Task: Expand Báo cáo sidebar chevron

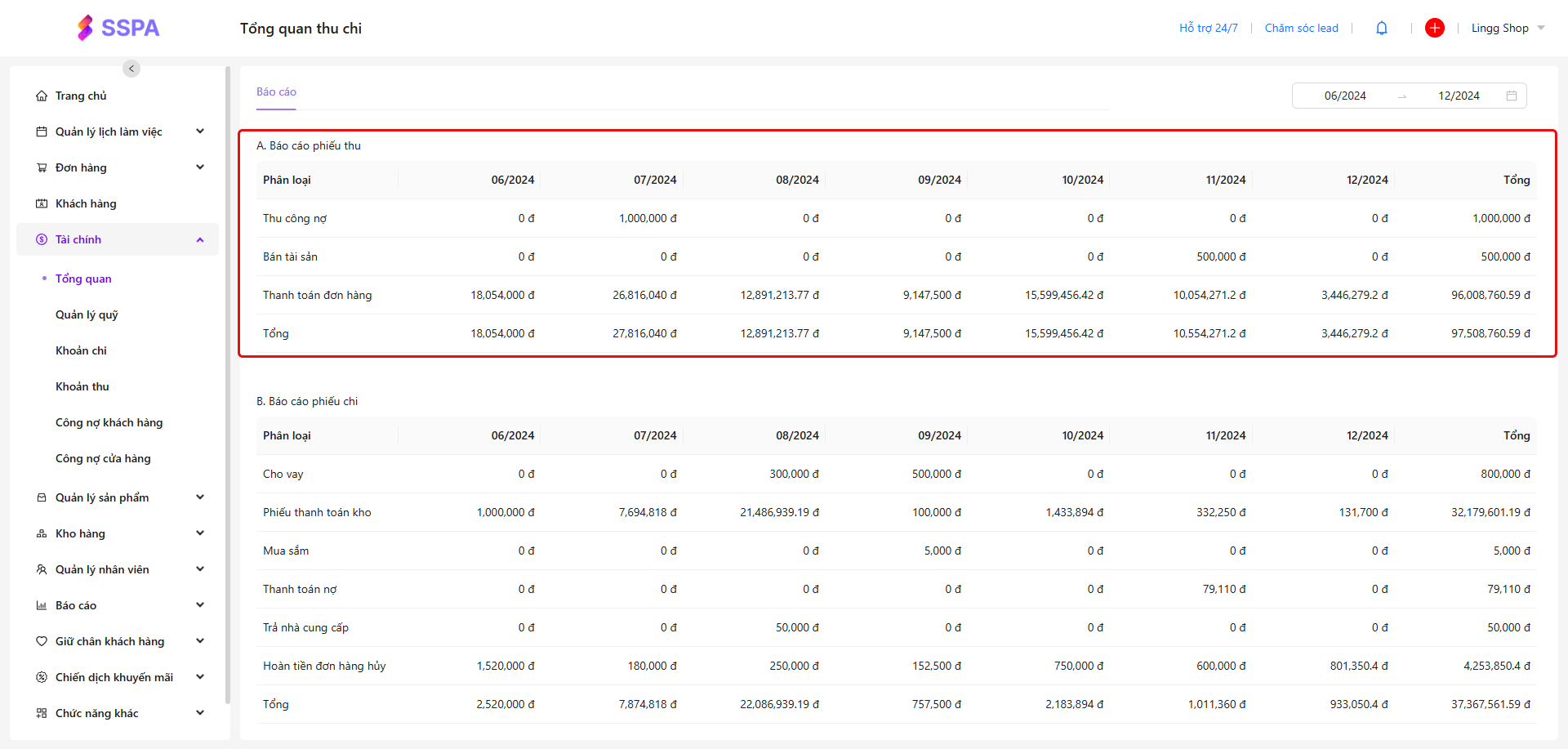Action: point(200,605)
